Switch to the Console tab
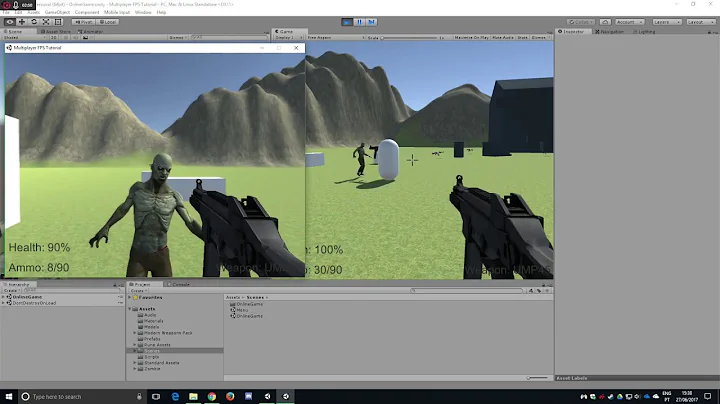This screenshot has width=720, height=404. pyautogui.click(x=178, y=285)
